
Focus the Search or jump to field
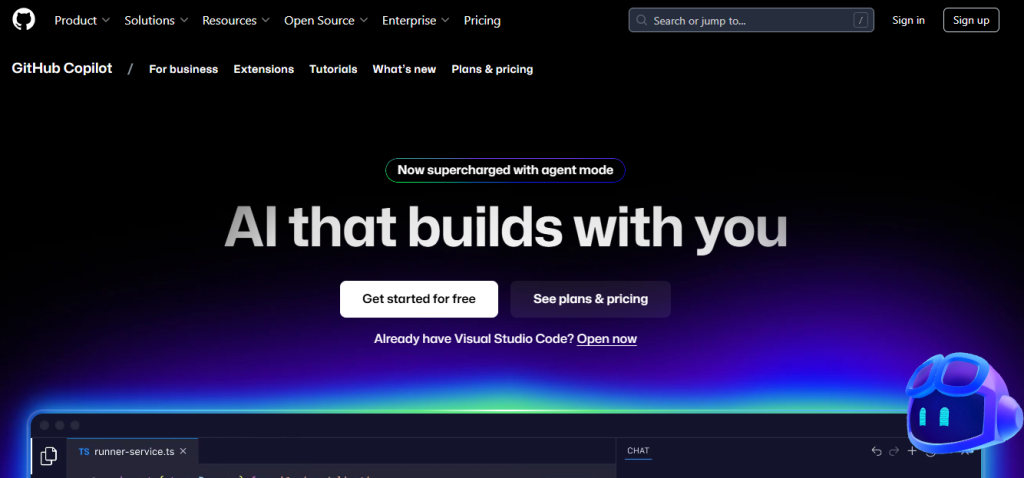coord(751,20)
